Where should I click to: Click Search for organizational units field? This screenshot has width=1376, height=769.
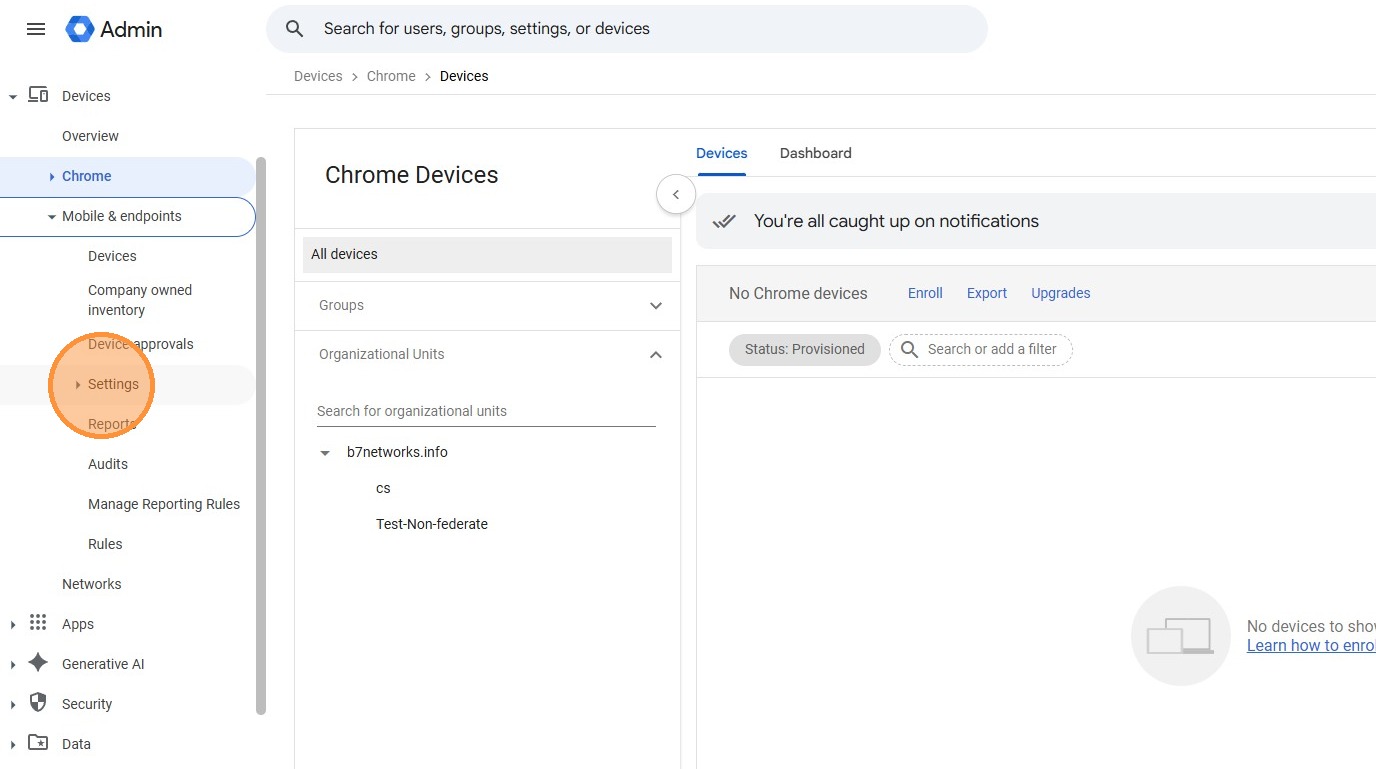tap(486, 411)
